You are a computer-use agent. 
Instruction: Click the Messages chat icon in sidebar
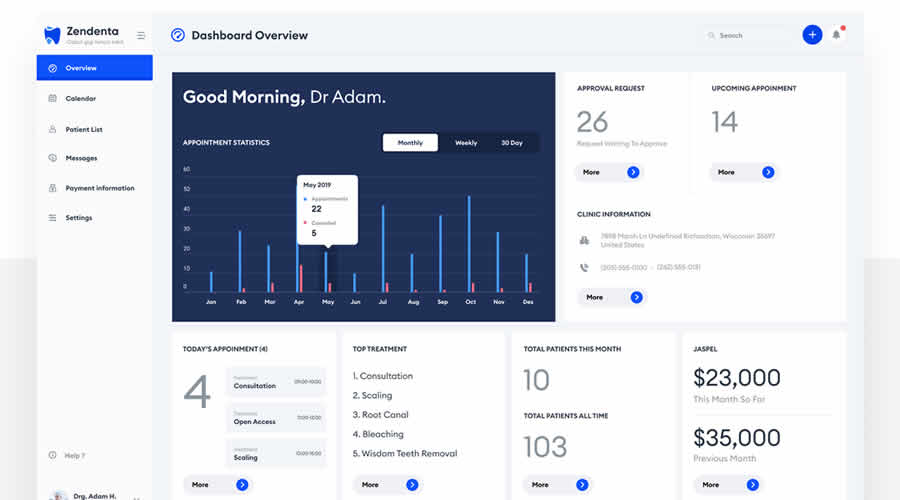(53, 158)
